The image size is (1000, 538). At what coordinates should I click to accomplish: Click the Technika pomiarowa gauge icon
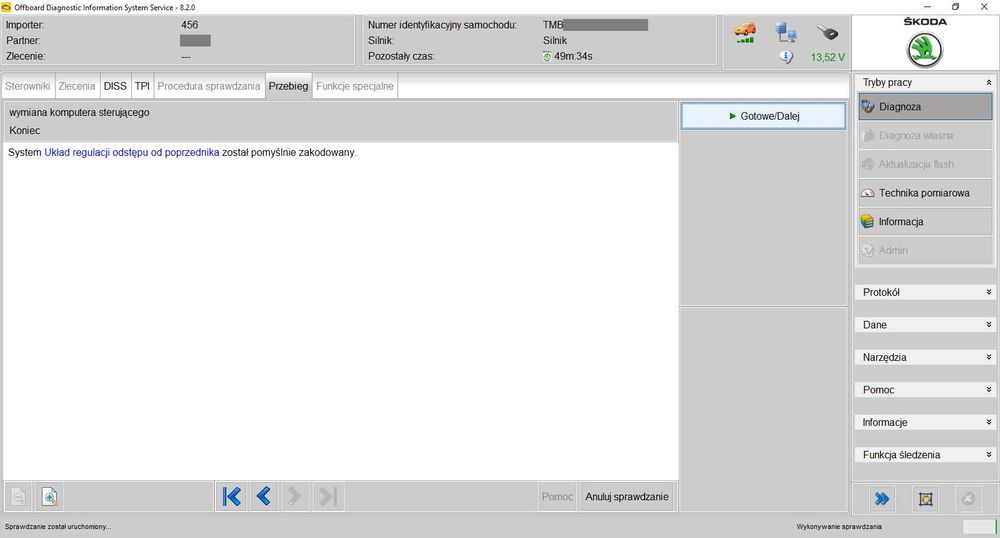(867, 193)
